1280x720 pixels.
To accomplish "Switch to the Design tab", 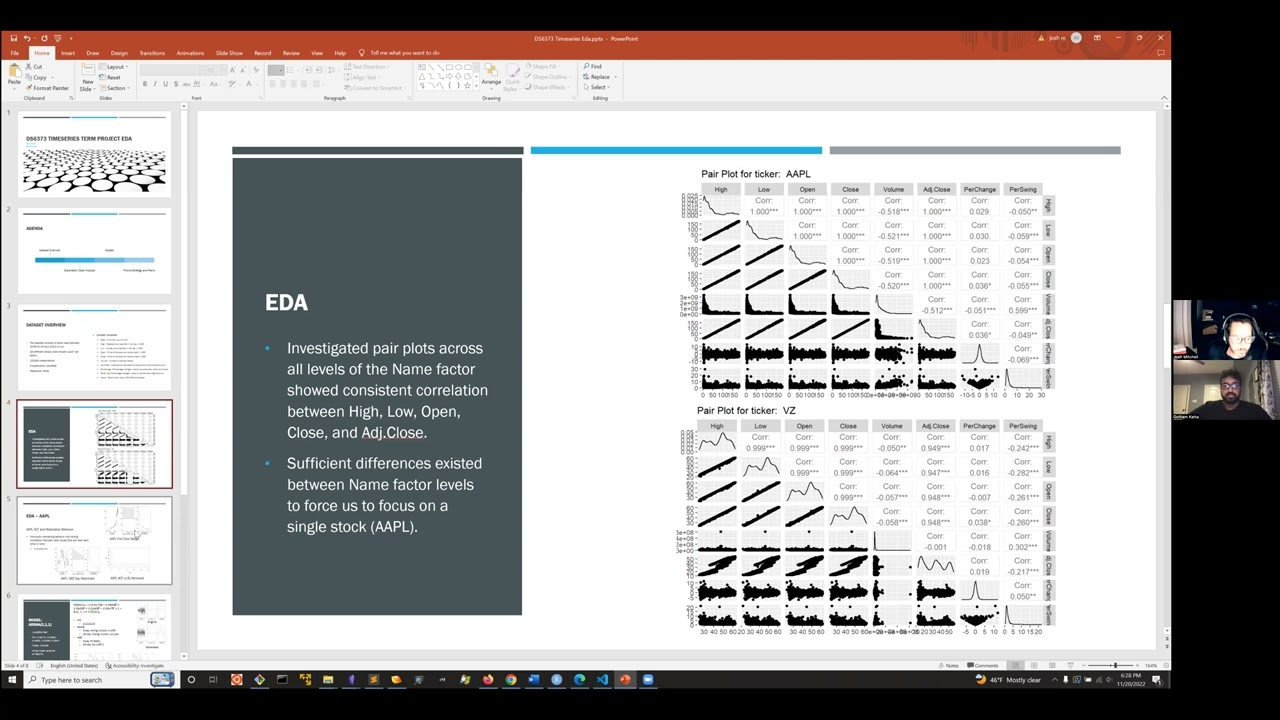I will tap(119, 53).
